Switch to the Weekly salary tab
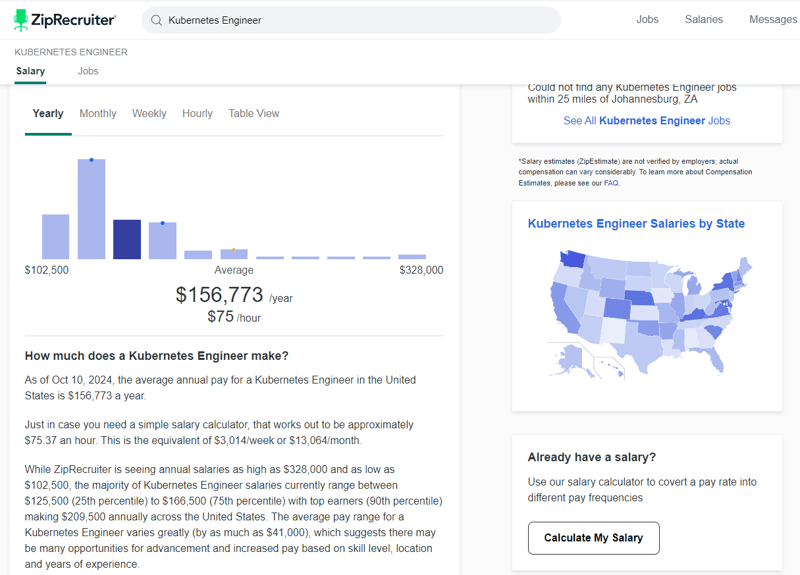This screenshot has height=575, width=800. coord(149,113)
